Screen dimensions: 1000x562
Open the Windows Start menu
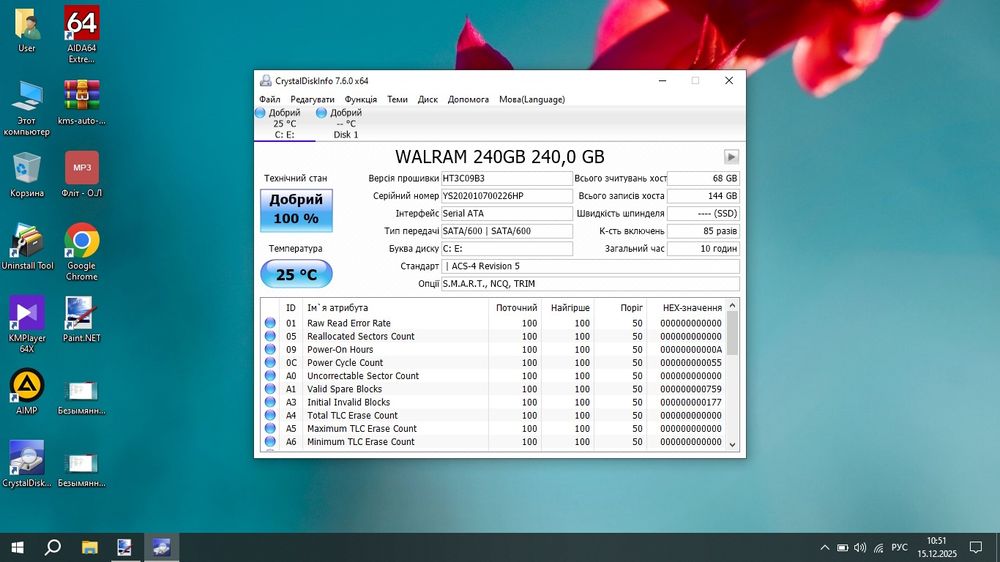(x=17, y=547)
